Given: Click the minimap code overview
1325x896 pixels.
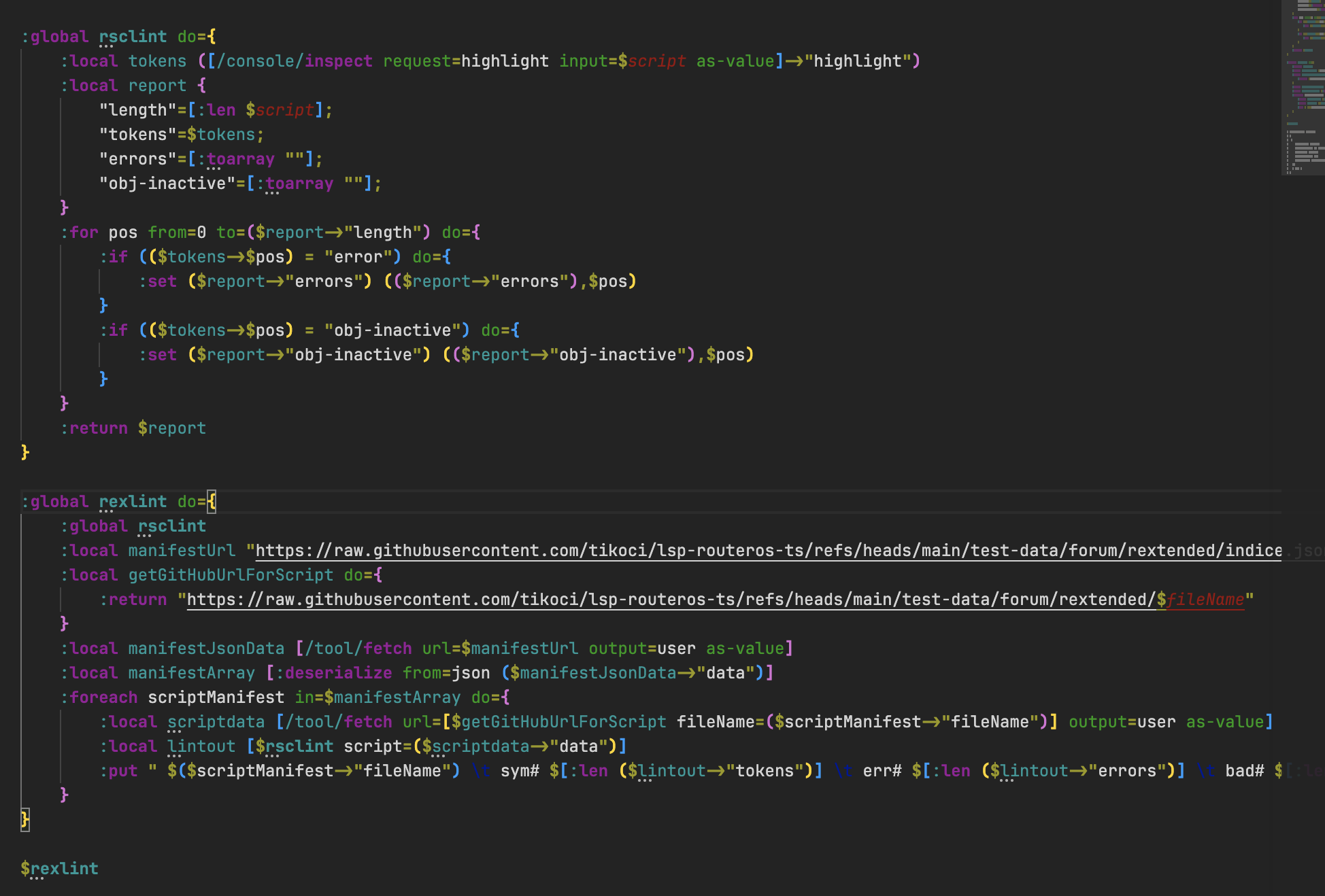Looking at the screenshot, I should tap(1303, 87).
